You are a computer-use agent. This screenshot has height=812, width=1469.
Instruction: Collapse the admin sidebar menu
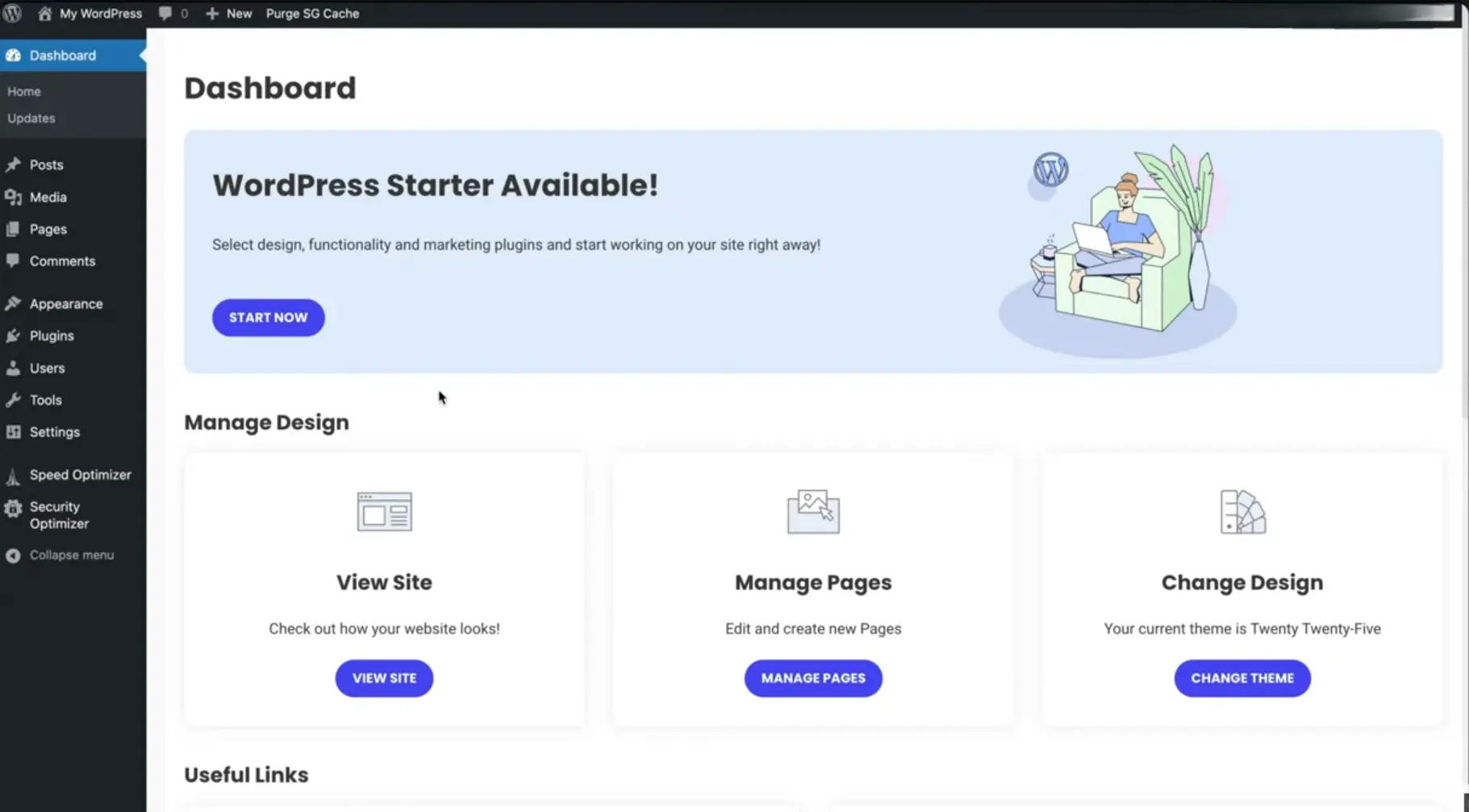(x=60, y=555)
